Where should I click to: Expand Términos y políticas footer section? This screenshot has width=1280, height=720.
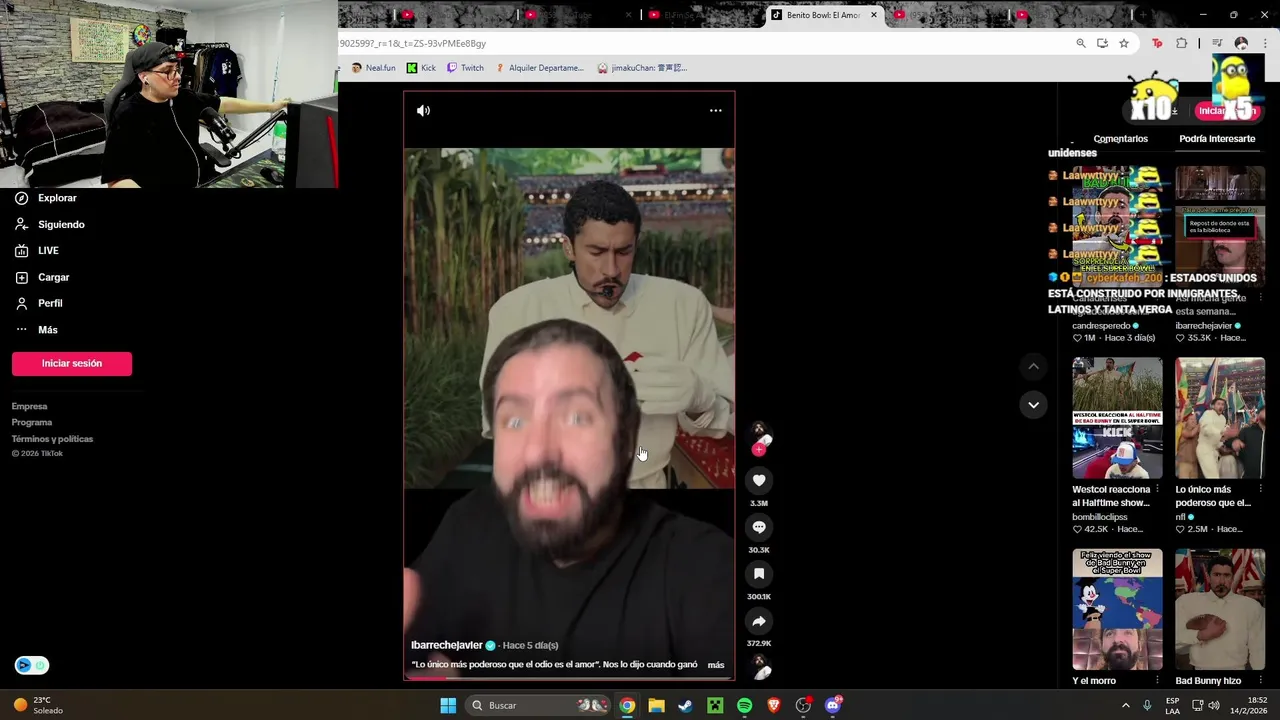coord(52,439)
